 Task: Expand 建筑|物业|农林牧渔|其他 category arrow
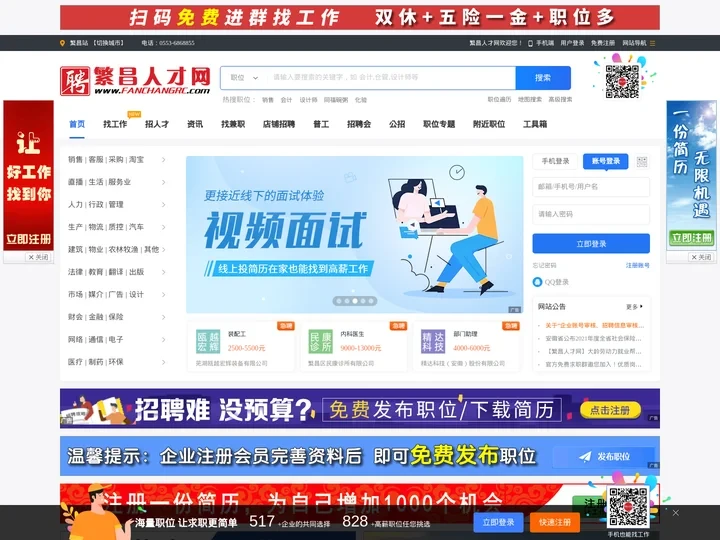[x=163, y=250]
